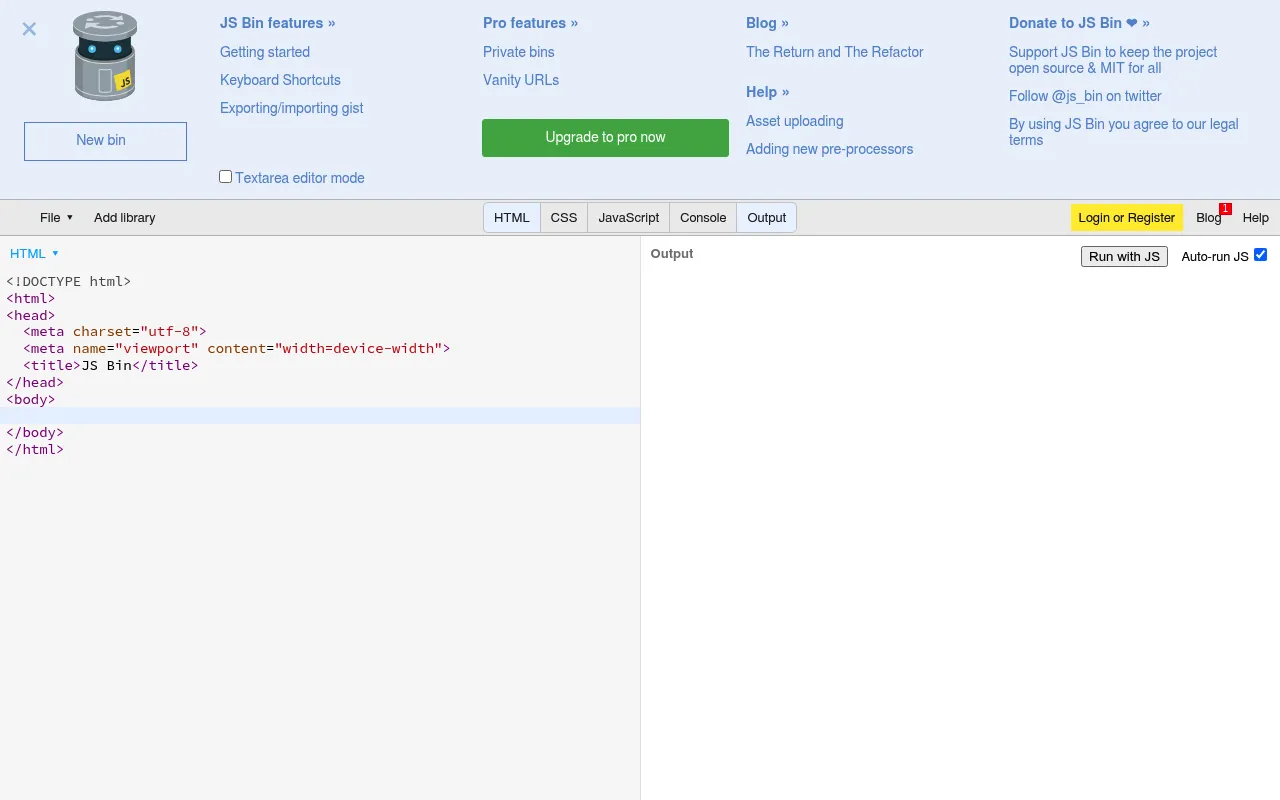The height and width of the screenshot is (800, 1280).
Task: Open Help menu in toolbar
Action: coord(1256,217)
